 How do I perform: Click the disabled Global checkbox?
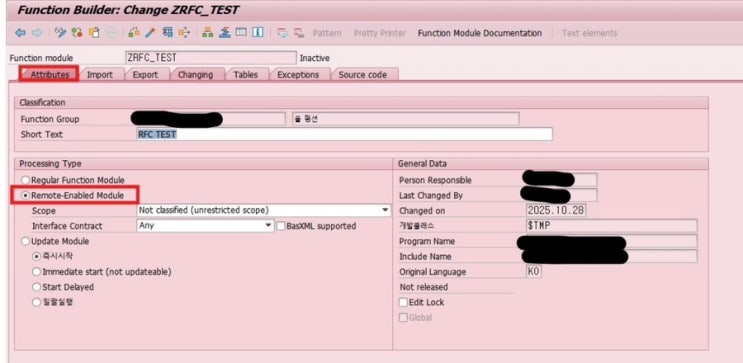tap(403, 318)
